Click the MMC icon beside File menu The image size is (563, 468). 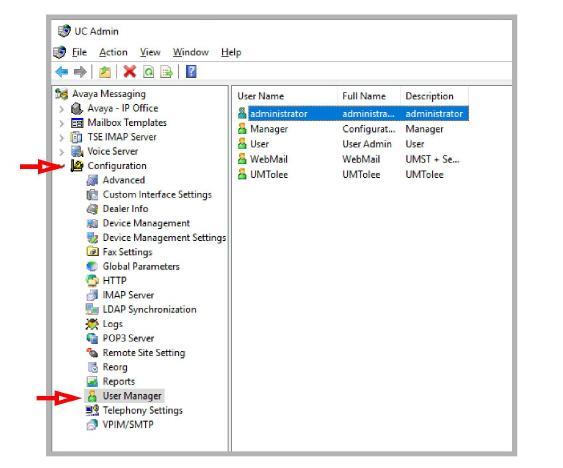tap(60, 52)
